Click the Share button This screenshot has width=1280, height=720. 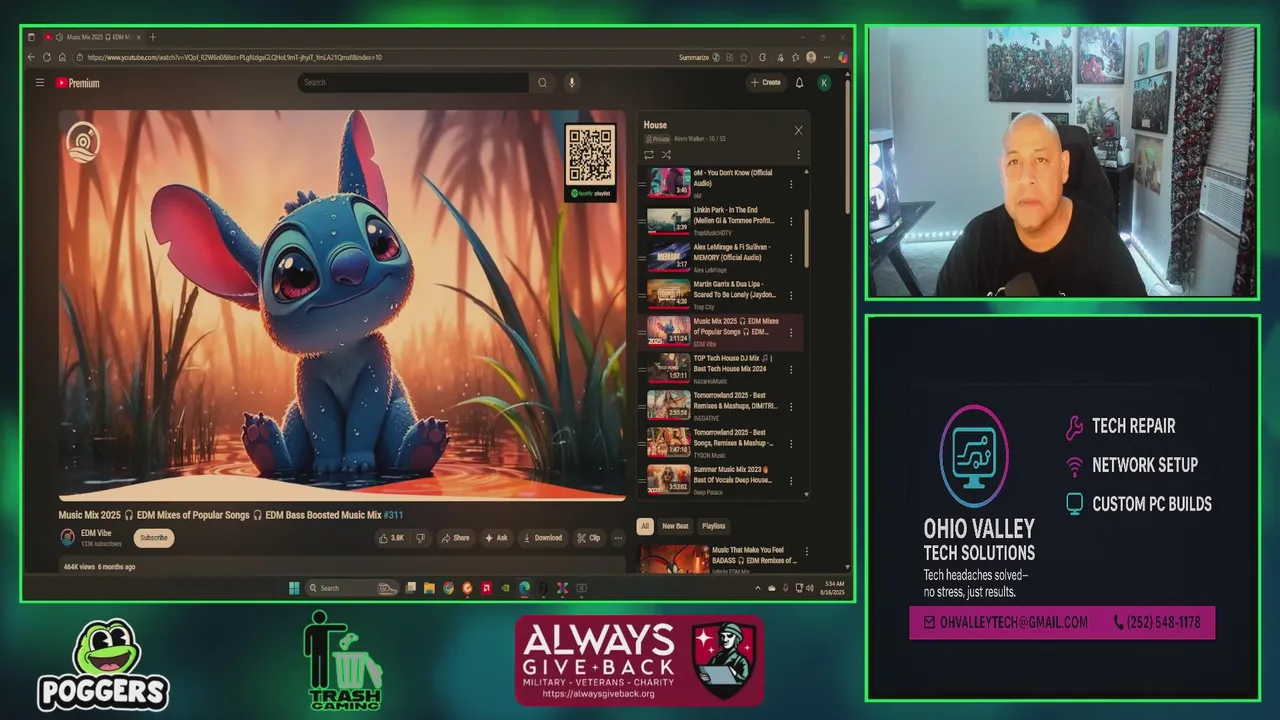[x=455, y=538]
